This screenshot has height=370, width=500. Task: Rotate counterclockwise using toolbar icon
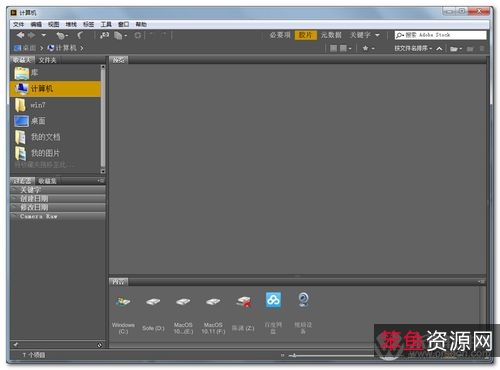coord(152,35)
